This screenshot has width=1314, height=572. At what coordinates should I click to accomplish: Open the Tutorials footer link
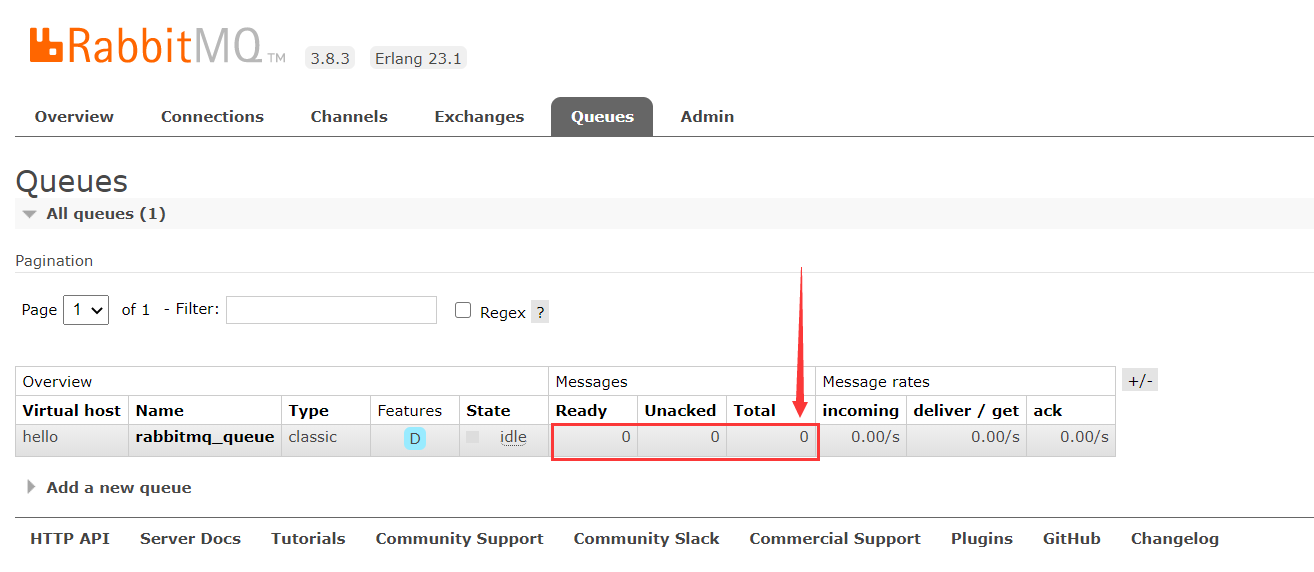[x=308, y=539]
